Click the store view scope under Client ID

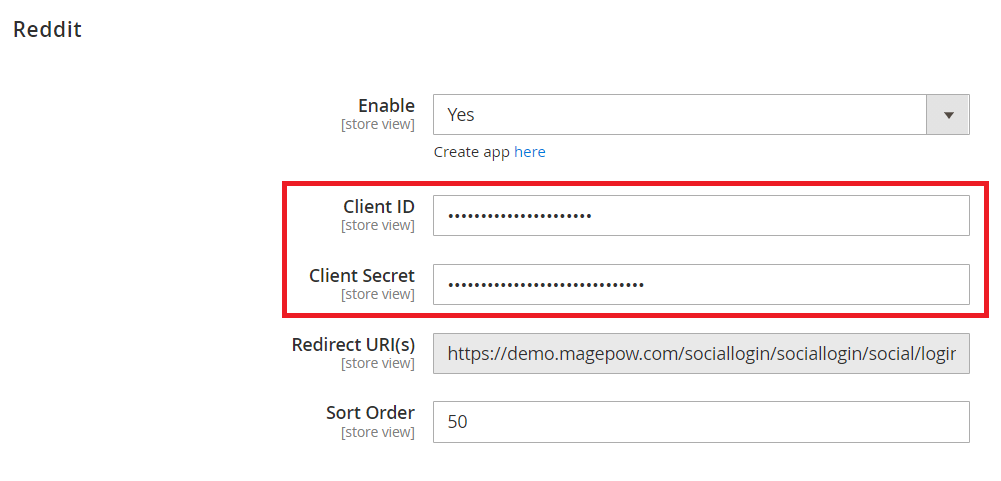[x=378, y=226]
